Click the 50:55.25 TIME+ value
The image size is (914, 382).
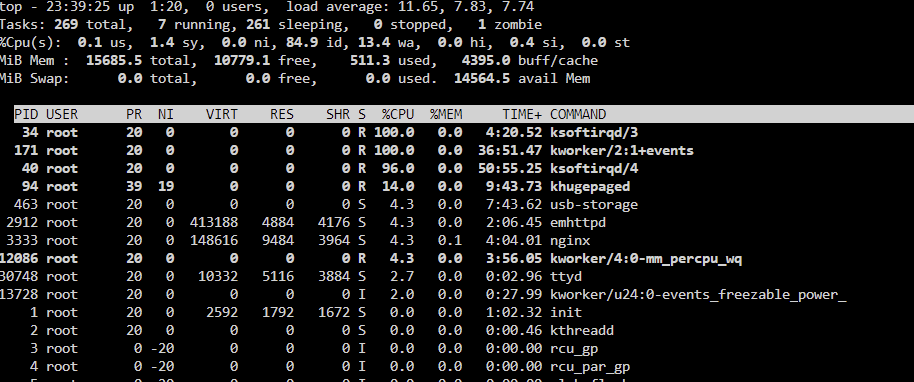[x=509, y=169]
